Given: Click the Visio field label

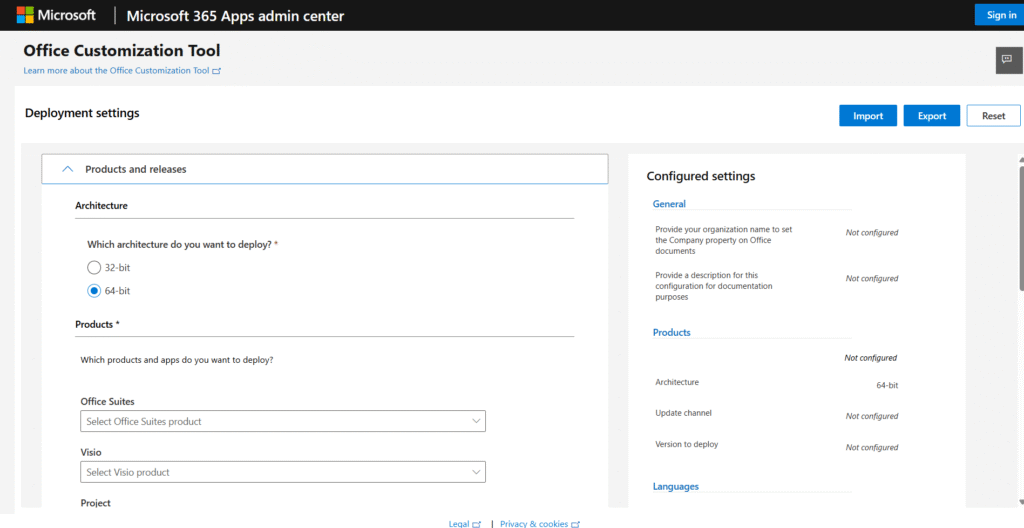Looking at the screenshot, I should click(91, 452).
